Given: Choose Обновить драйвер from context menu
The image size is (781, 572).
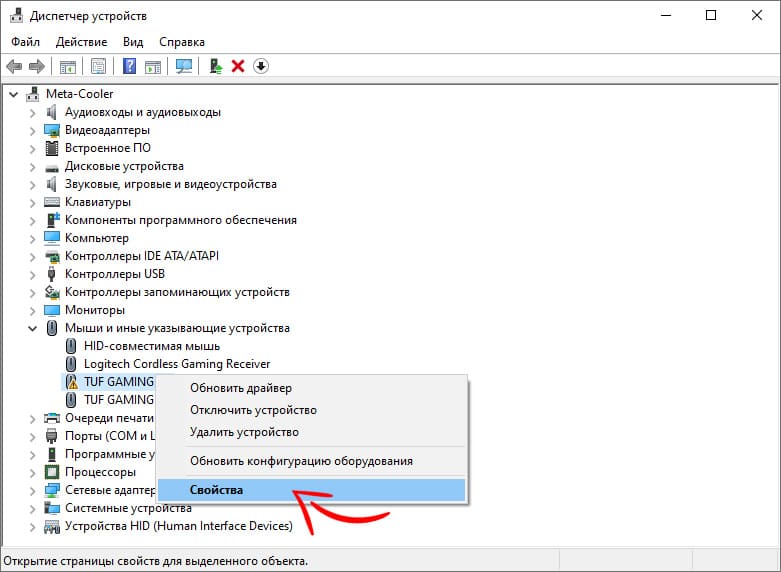Looking at the screenshot, I should [x=312, y=388].
